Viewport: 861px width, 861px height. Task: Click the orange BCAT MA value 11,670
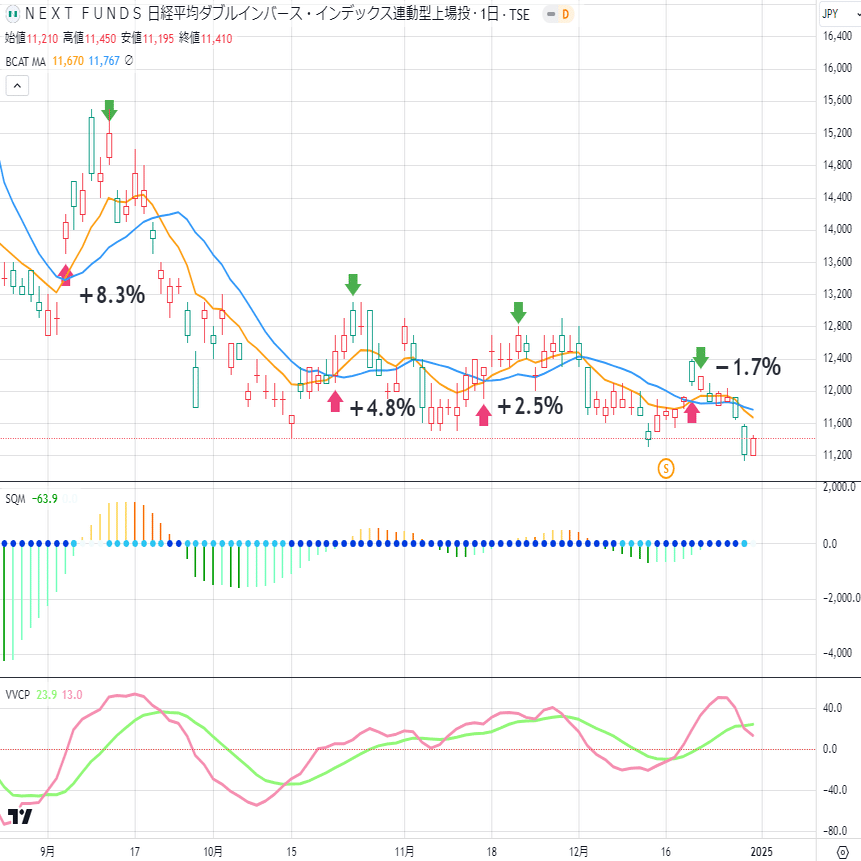68,61
